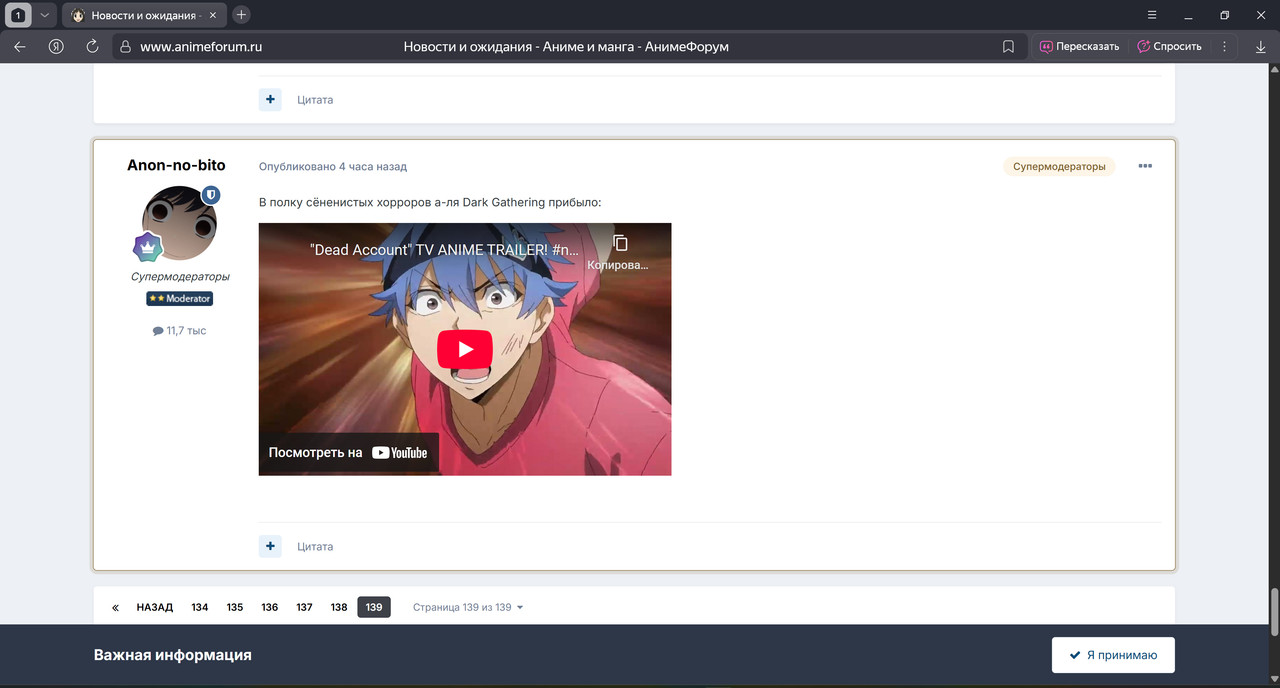Expand the Страница 139 из 139 dropdown
The height and width of the screenshot is (688, 1280).
[468, 607]
